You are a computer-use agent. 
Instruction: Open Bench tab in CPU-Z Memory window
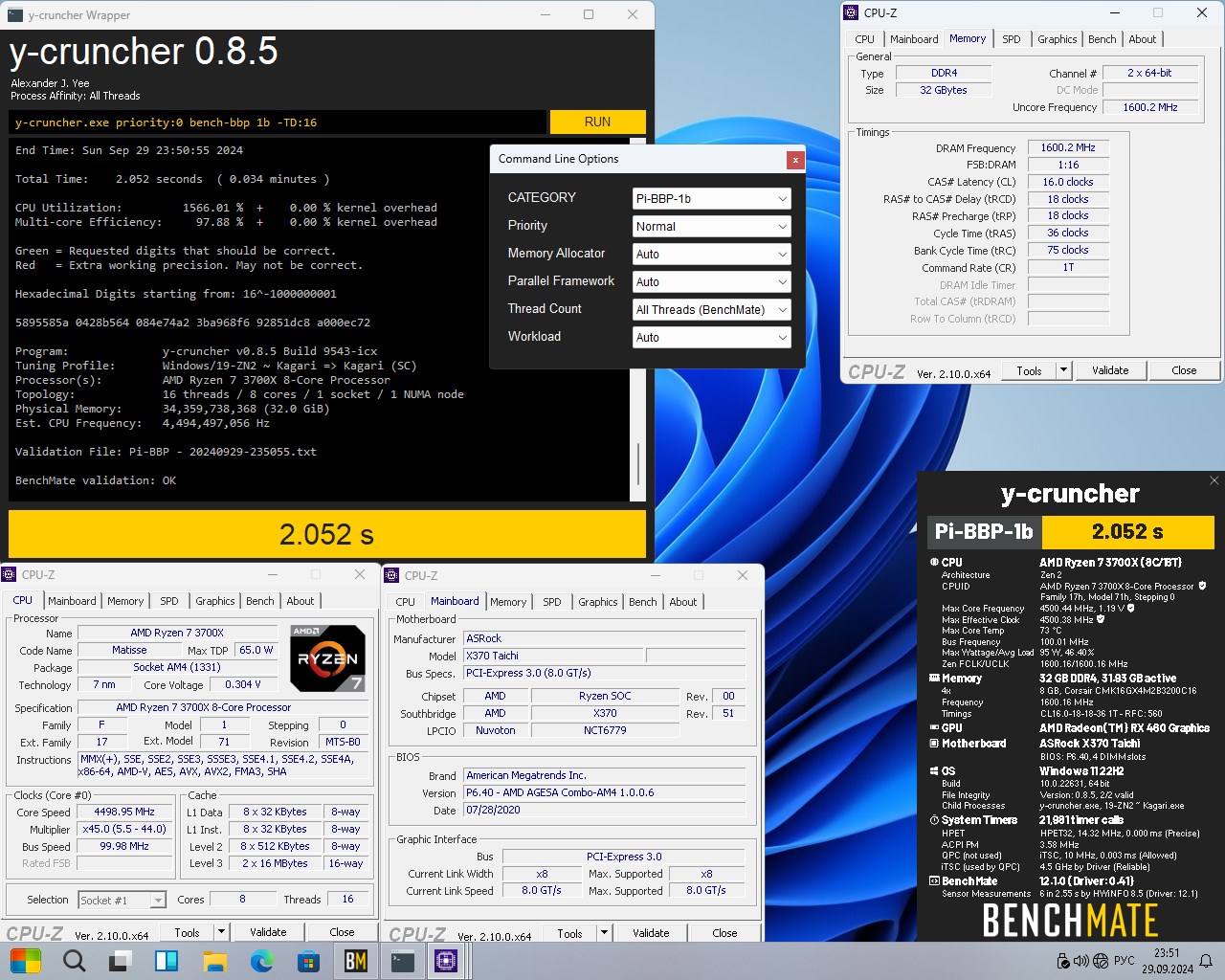click(1102, 39)
